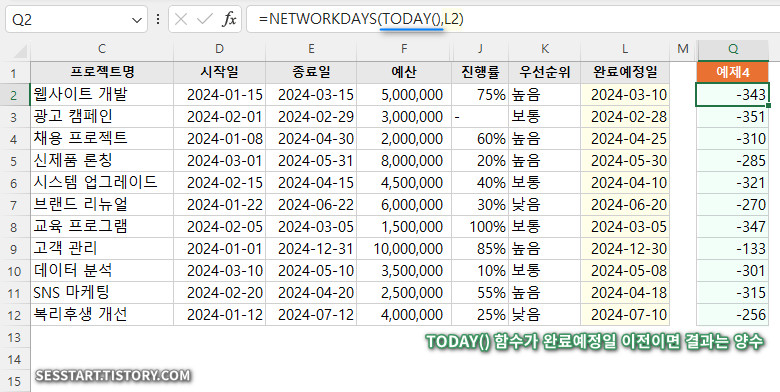
Task: Select the 시스템 업그레이드 cell
Action: tap(102, 183)
